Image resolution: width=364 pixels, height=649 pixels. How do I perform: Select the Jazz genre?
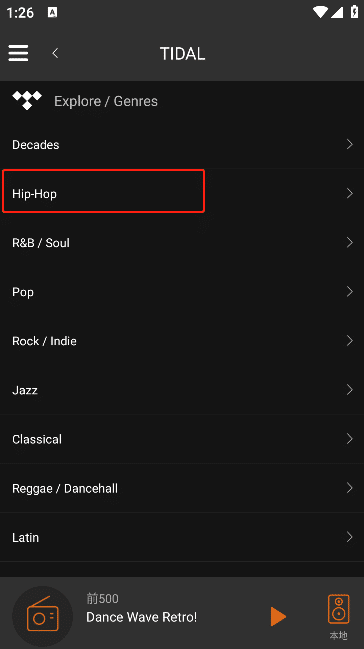tap(182, 390)
